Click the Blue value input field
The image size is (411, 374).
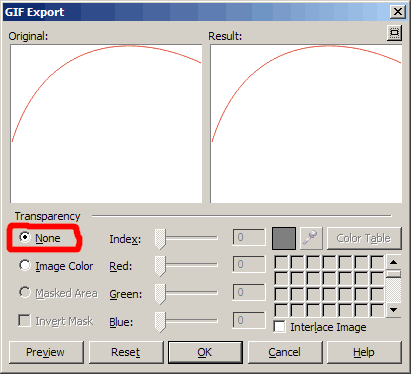pyautogui.click(x=249, y=320)
